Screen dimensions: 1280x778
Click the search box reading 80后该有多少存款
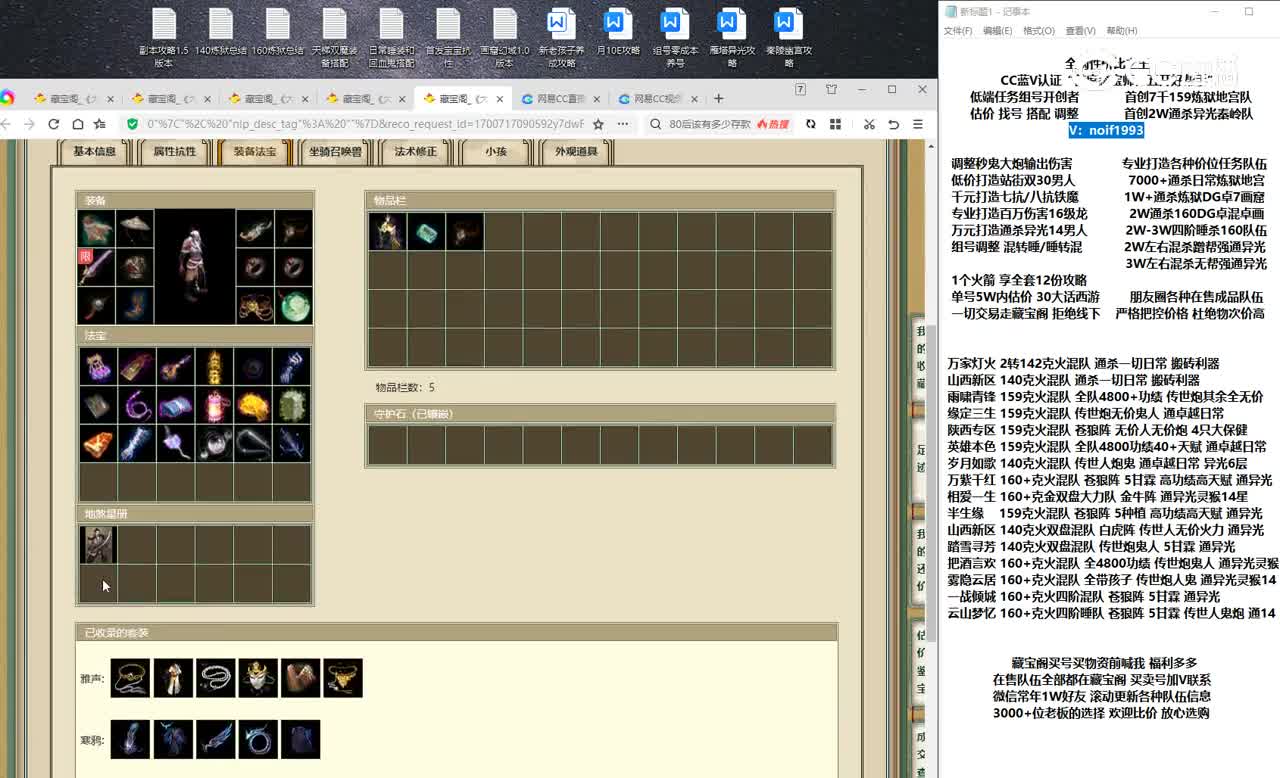[710, 124]
